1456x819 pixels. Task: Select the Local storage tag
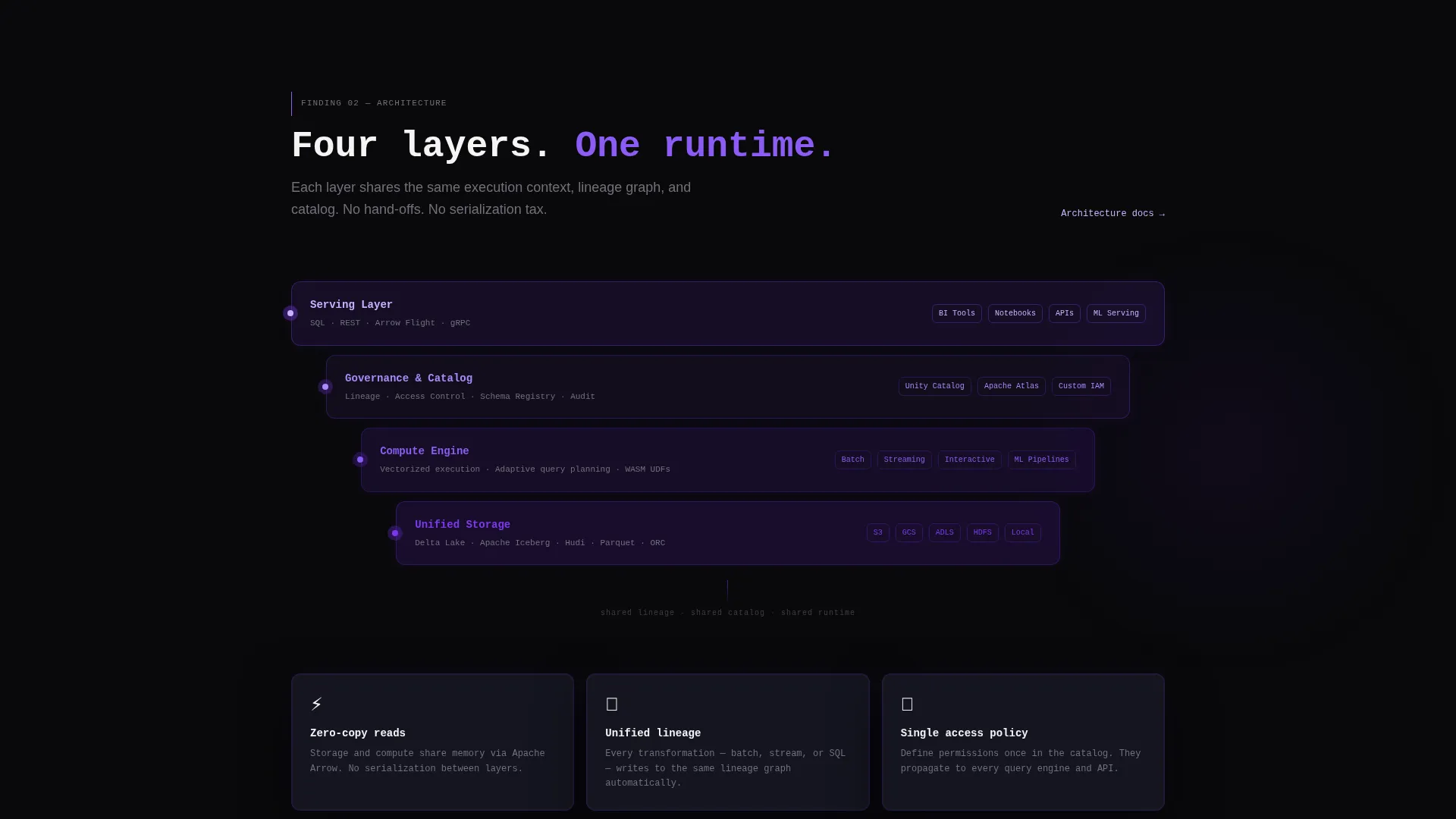[1022, 532]
